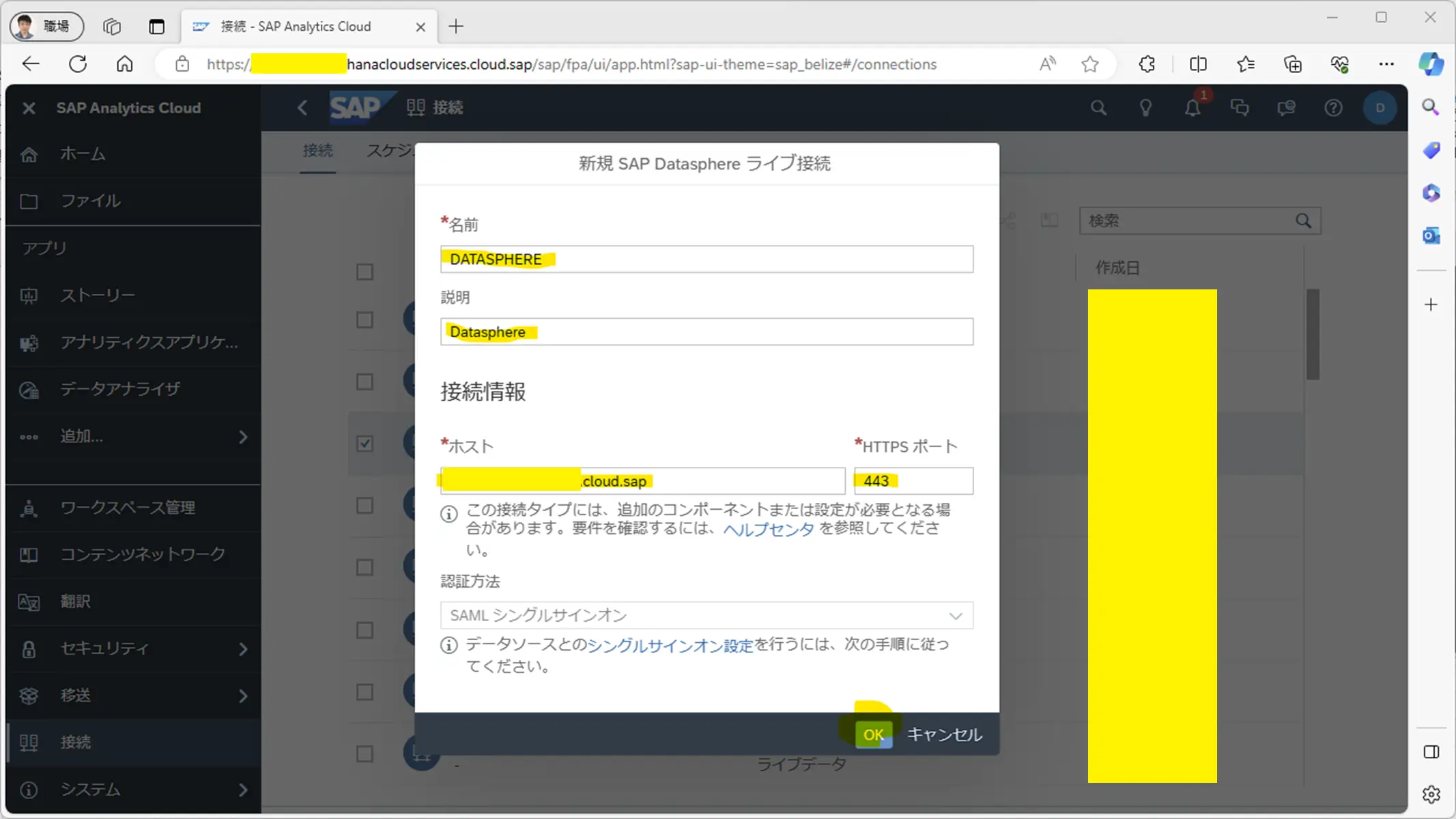Open the Edge Settings and more menu
This screenshot has width=1456, height=819.
(1386, 64)
